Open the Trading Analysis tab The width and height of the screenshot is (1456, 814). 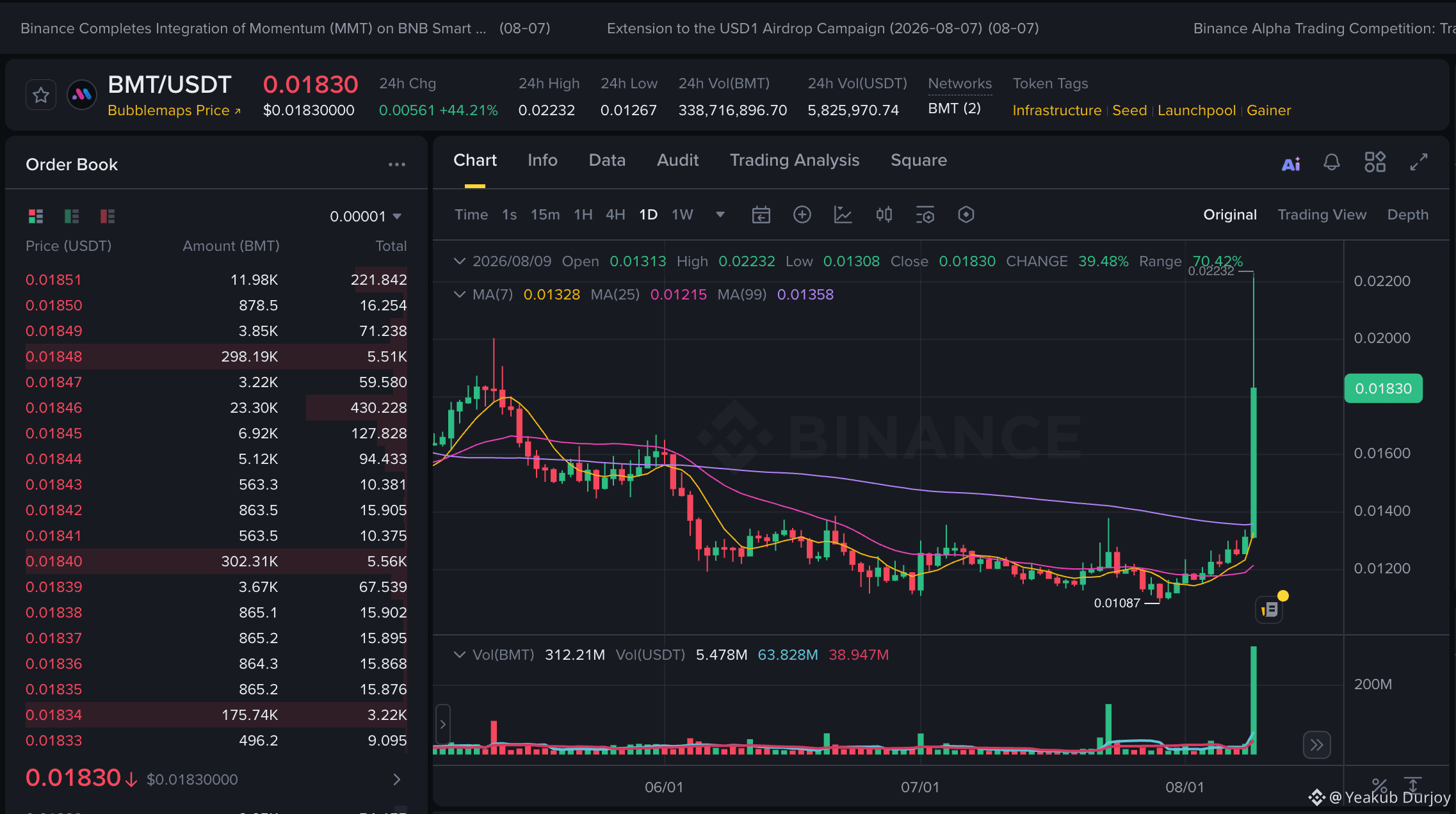[x=795, y=161]
